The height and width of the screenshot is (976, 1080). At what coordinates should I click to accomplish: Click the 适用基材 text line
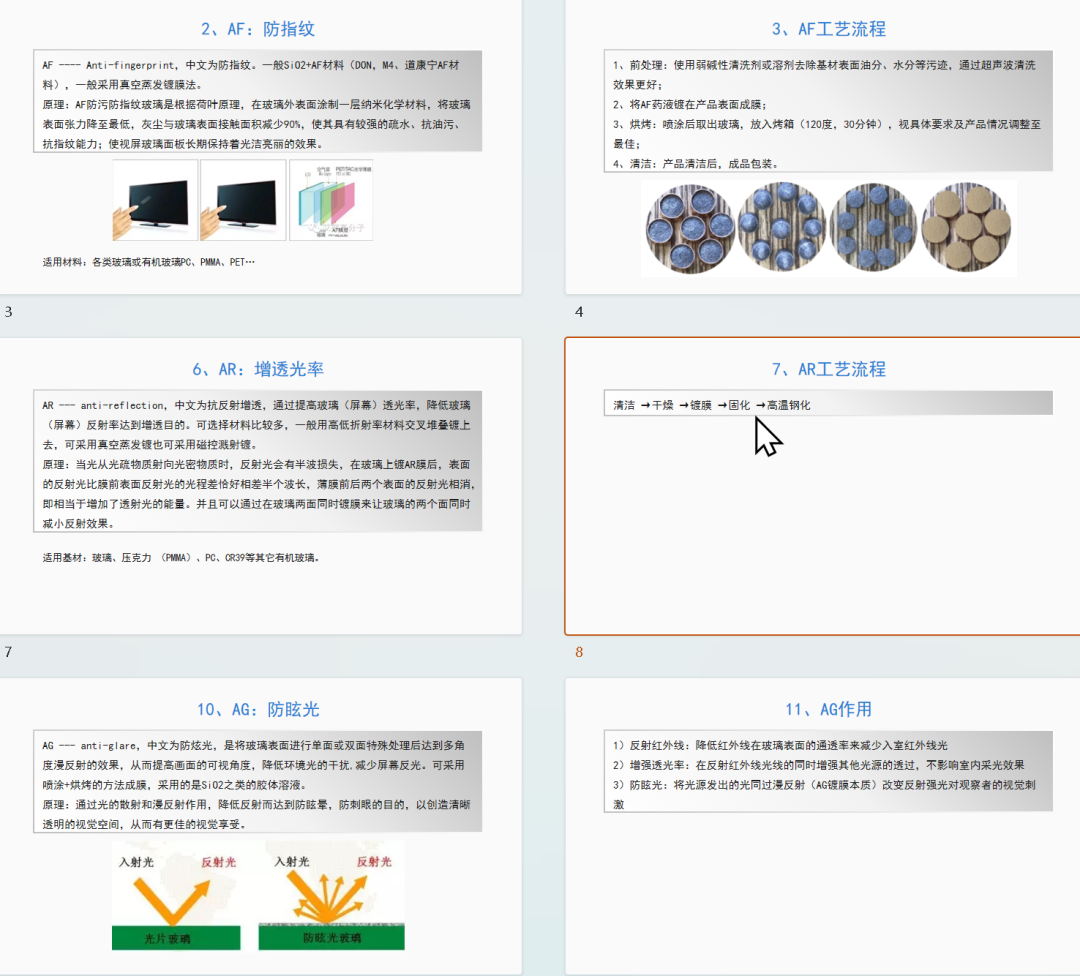180,557
